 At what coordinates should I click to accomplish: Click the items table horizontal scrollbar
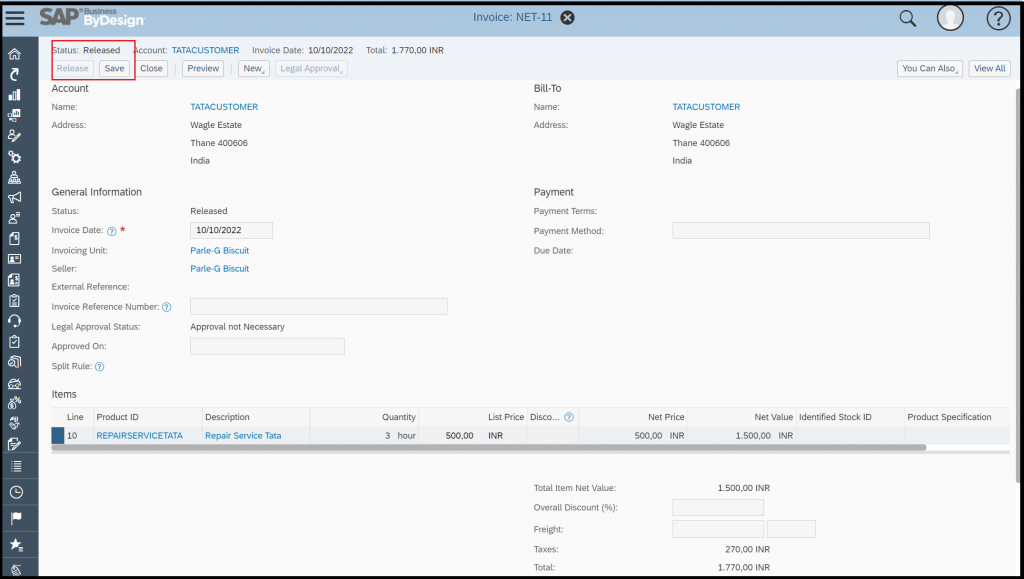coord(488,448)
